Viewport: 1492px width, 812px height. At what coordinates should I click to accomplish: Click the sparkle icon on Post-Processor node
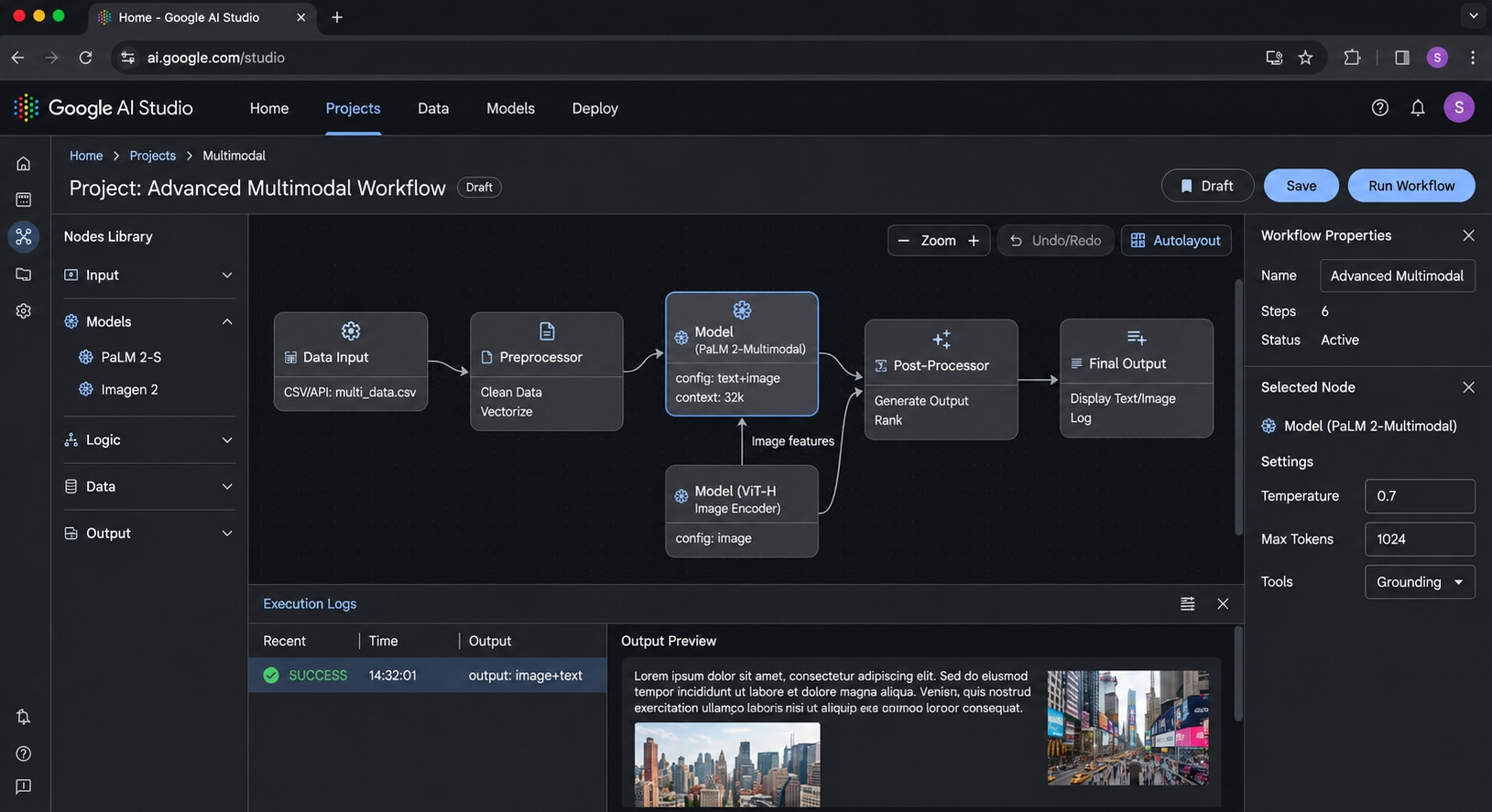[x=942, y=339]
